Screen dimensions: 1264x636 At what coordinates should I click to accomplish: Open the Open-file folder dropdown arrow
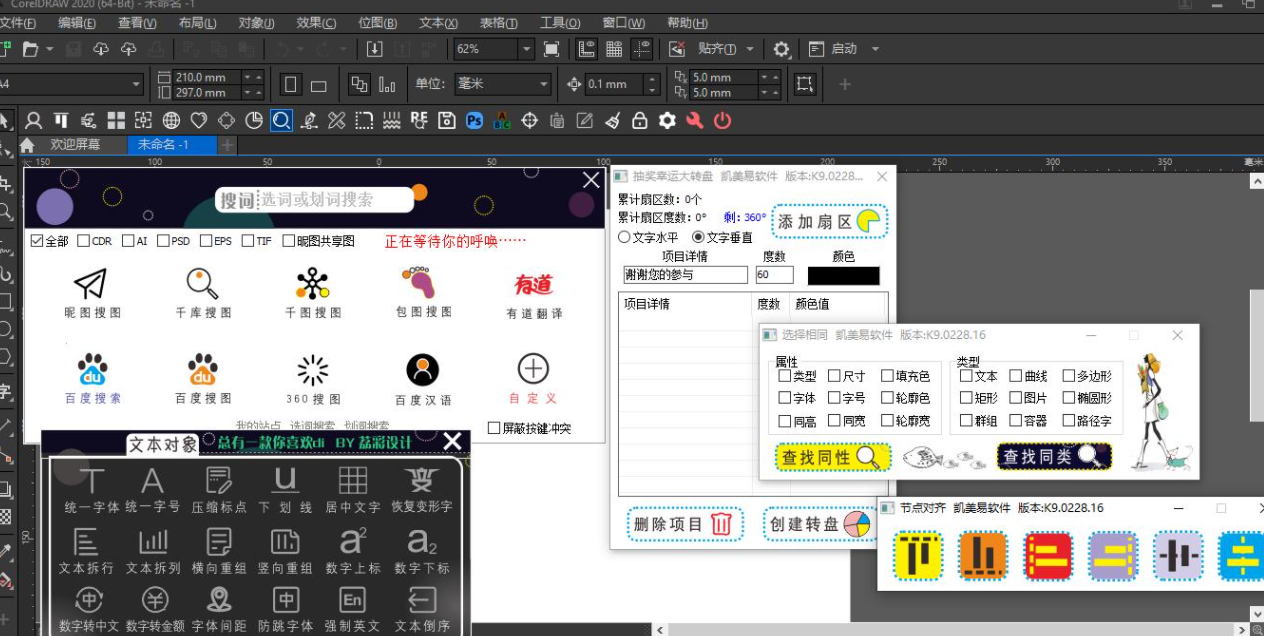[50, 49]
